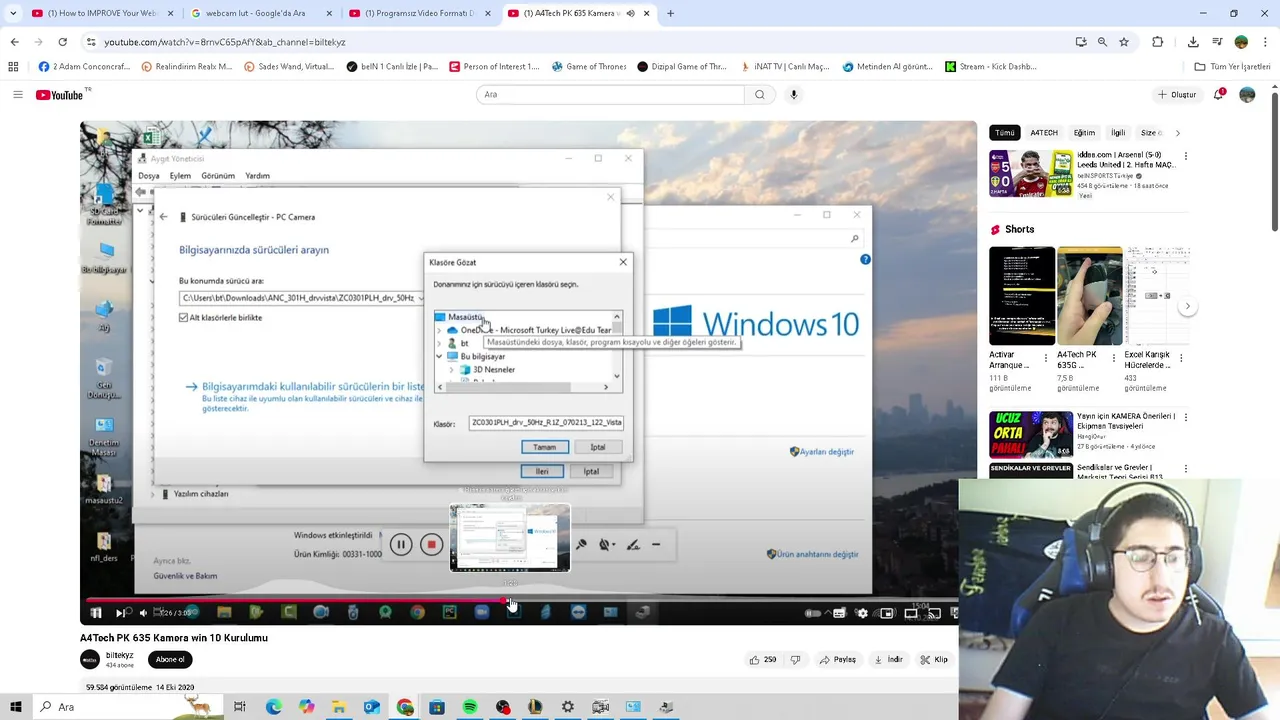Image resolution: width=1280 pixels, height=720 pixels.
Task: Start voice search with the microphone icon
Action: [794, 95]
